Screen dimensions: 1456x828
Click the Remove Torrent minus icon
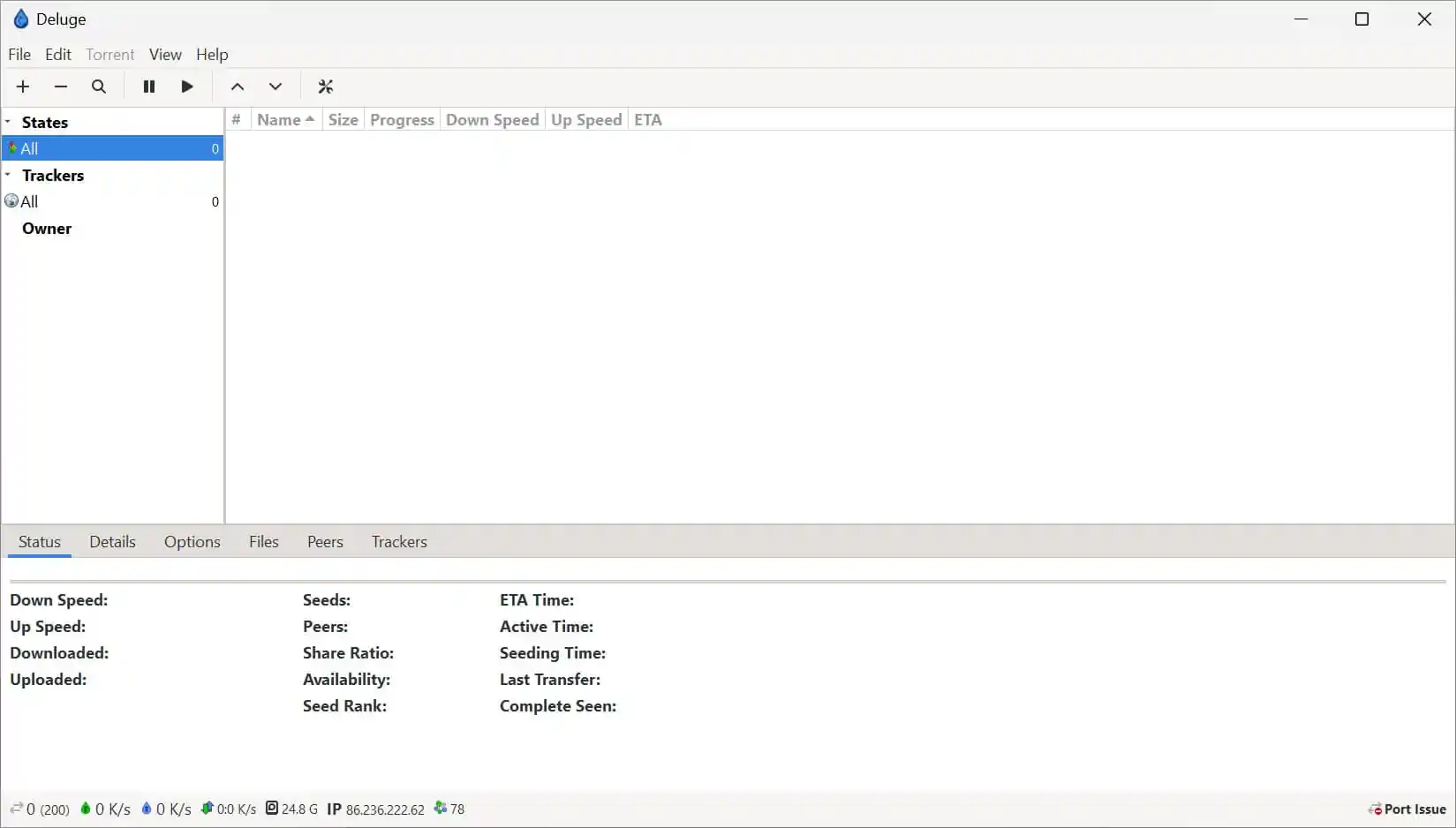[61, 87]
